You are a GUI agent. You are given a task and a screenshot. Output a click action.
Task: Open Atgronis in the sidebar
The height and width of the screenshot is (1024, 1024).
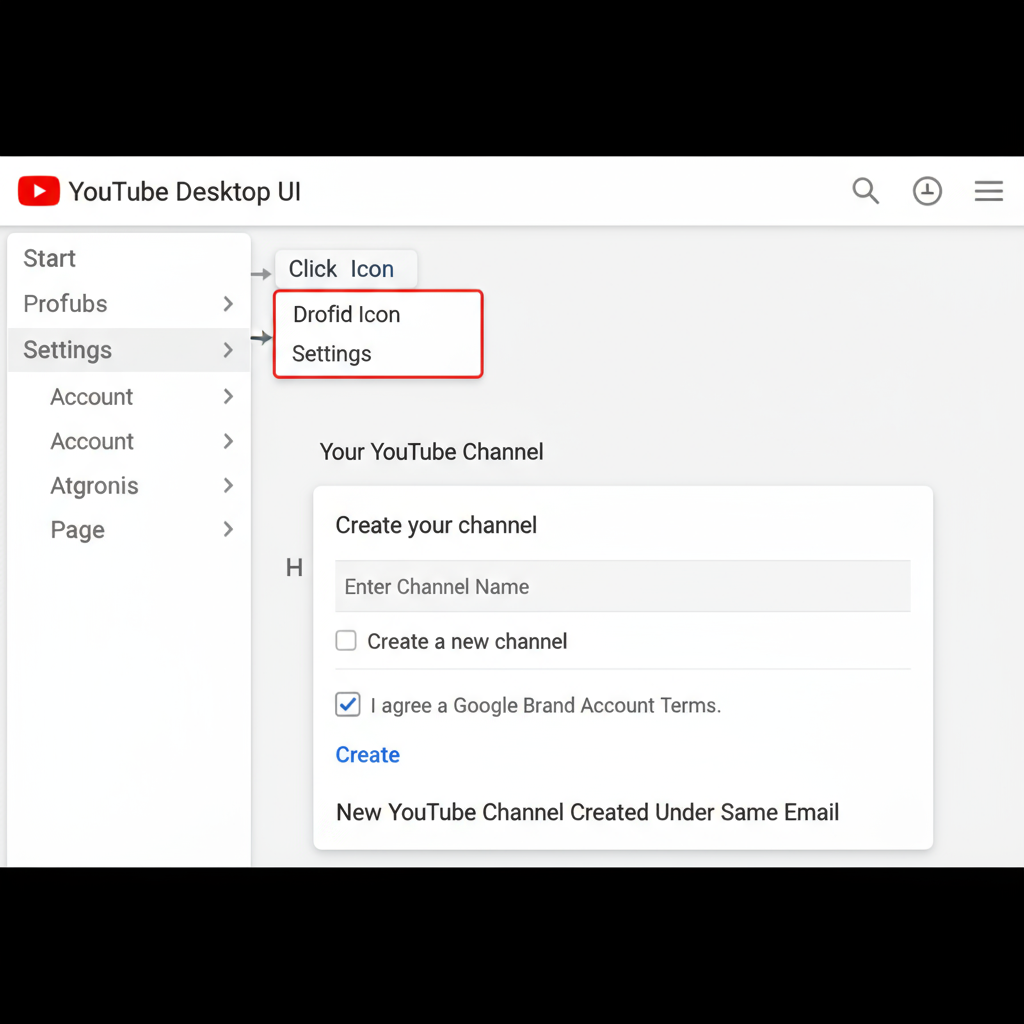(x=95, y=486)
